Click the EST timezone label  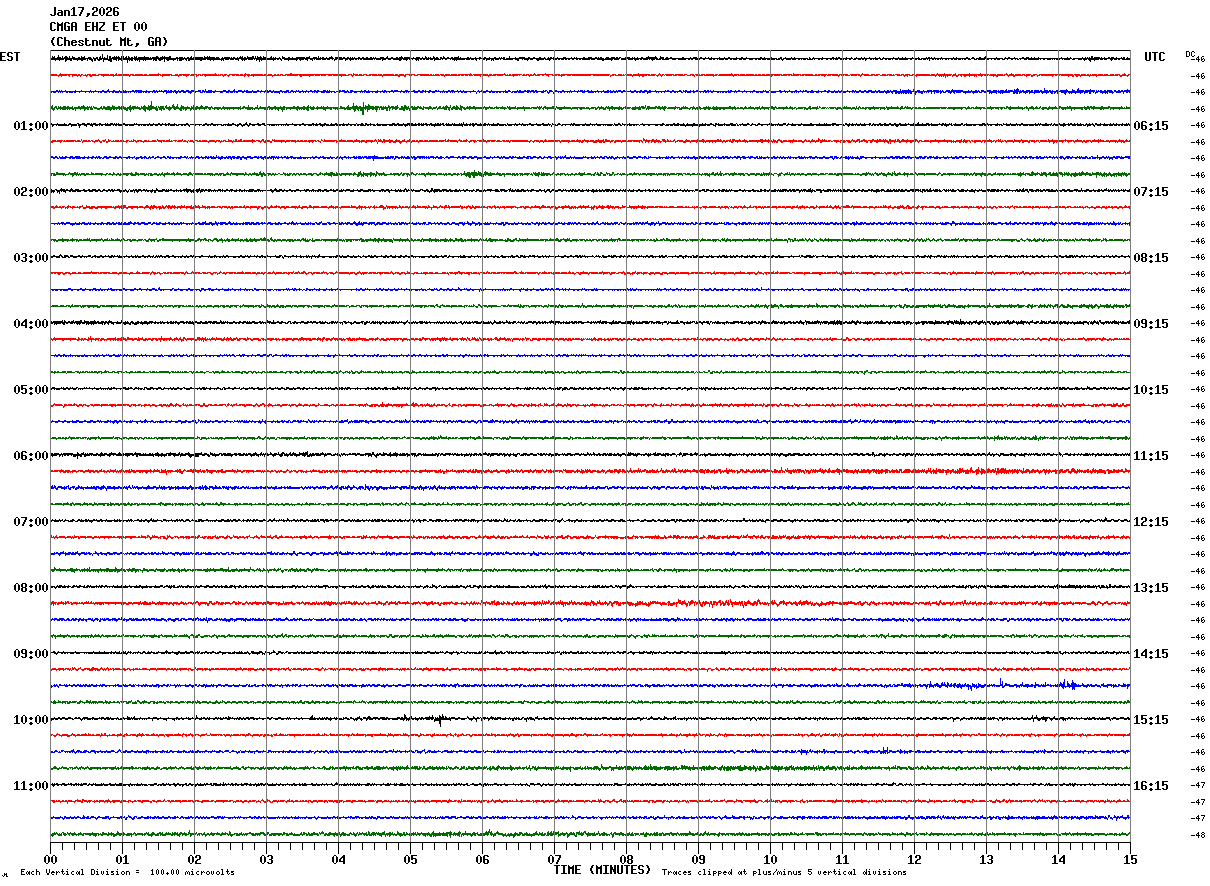point(10,57)
